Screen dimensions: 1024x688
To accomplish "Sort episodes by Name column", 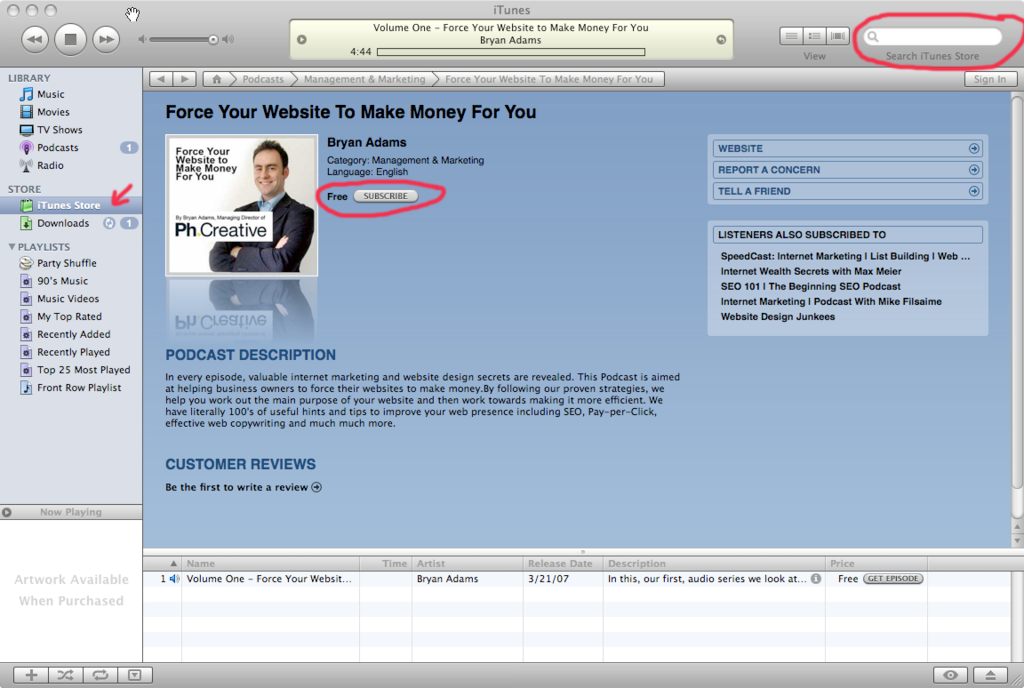I will (x=270, y=563).
